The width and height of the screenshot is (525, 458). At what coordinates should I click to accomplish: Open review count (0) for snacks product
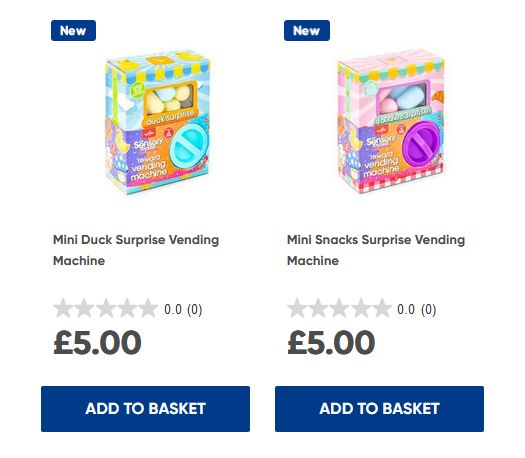click(428, 310)
